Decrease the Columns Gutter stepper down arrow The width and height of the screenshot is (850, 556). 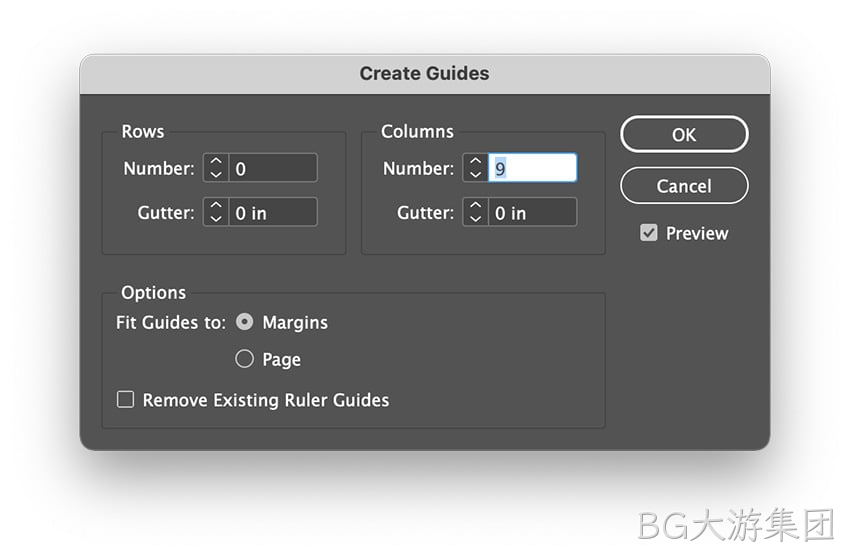pos(475,219)
